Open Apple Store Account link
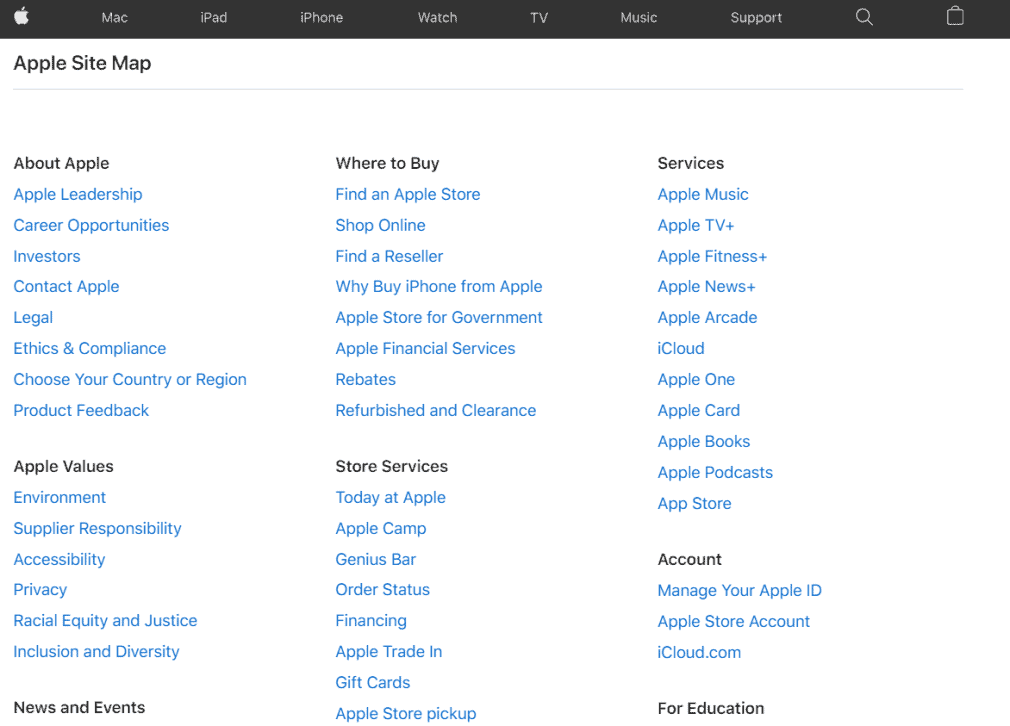This screenshot has height=726, width=1010. (x=734, y=621)
